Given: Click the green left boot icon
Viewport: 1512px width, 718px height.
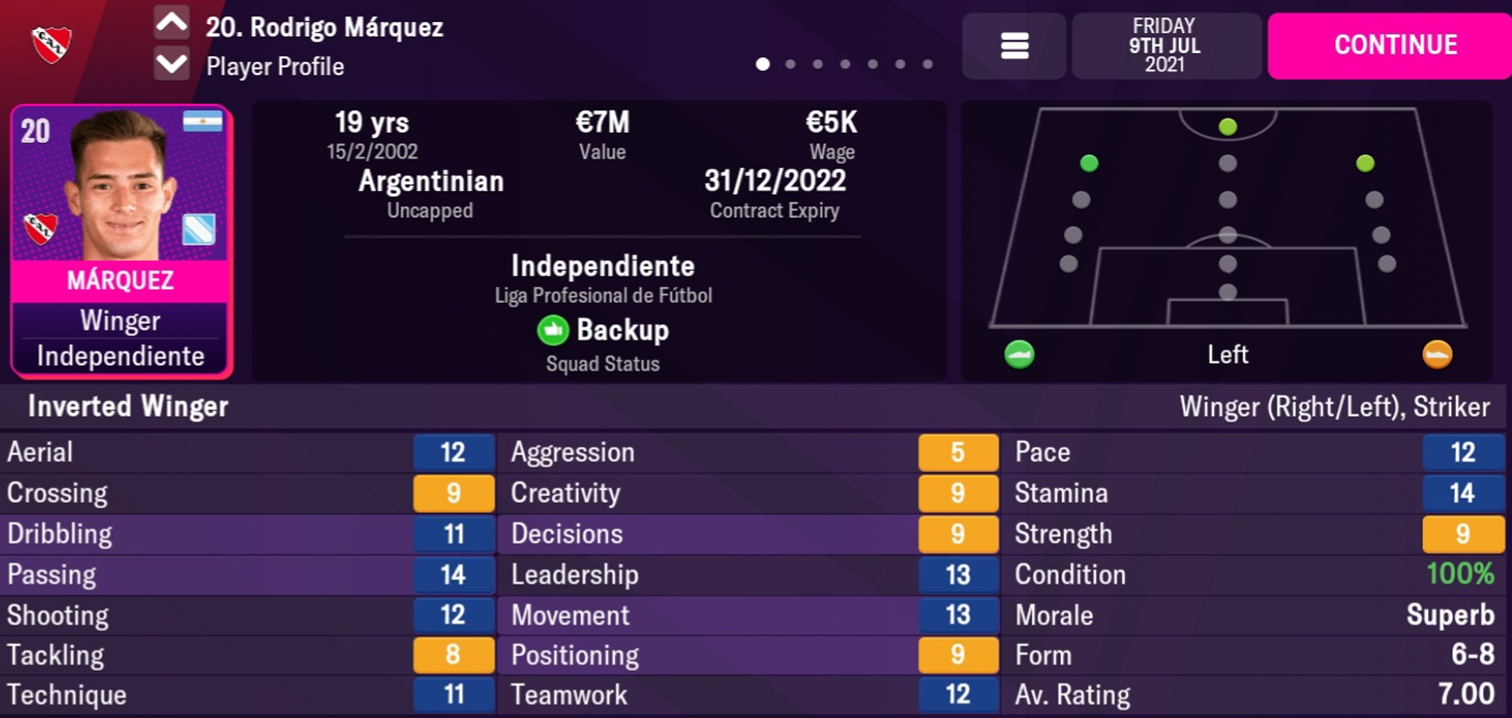Looking at the screenshot, I should pyautogui.click(x=1019, y=354).
